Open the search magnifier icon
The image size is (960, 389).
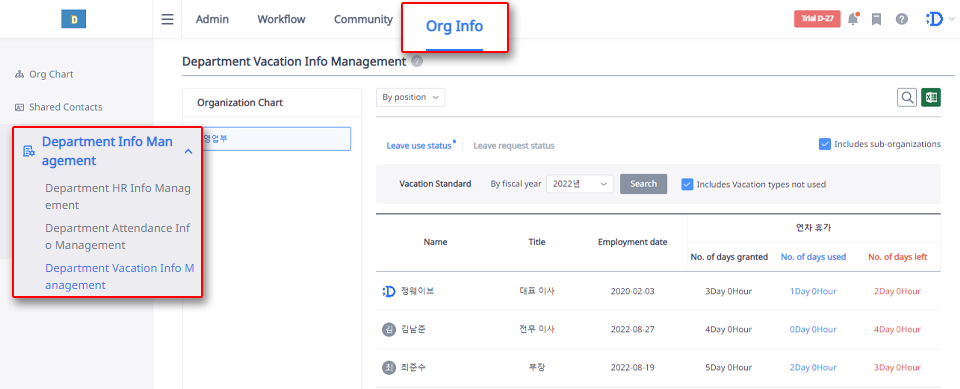(907, 97)
